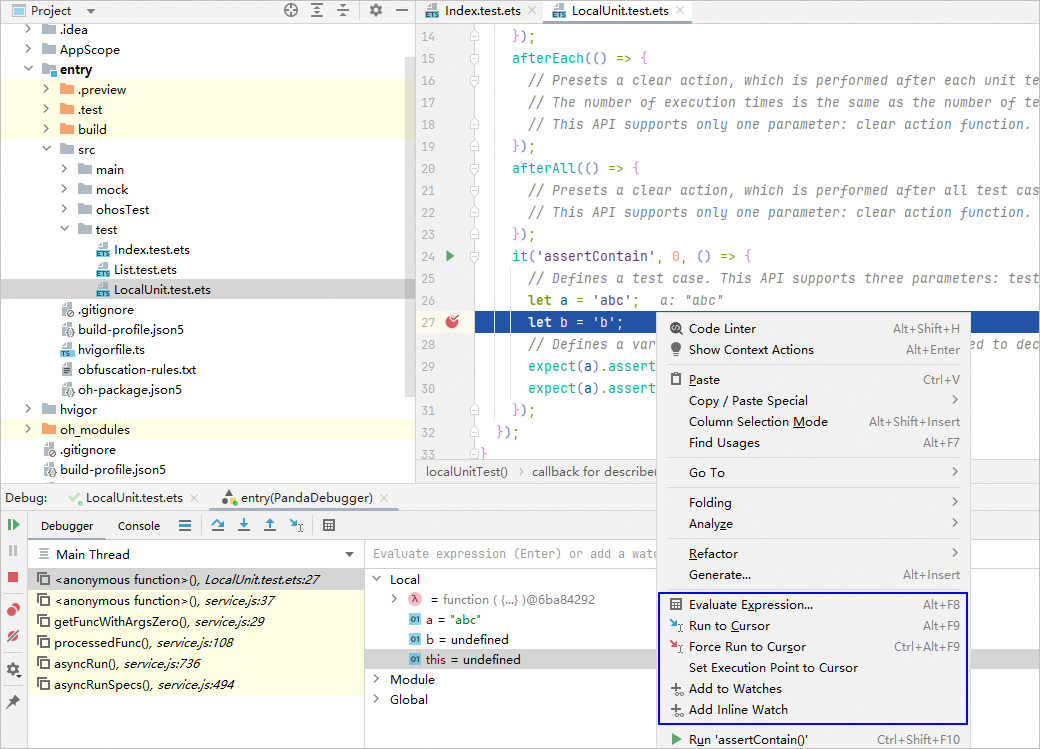
Task: Expand the hvigor folder in project tree
Action: [29, 409]
